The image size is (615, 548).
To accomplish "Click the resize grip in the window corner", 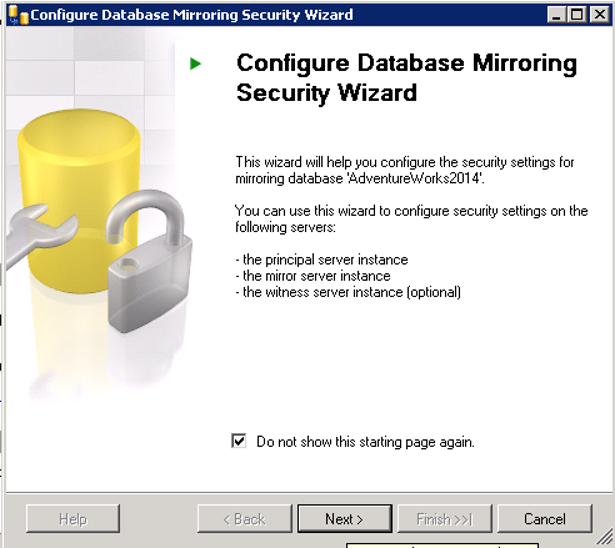I will [606, 538].
